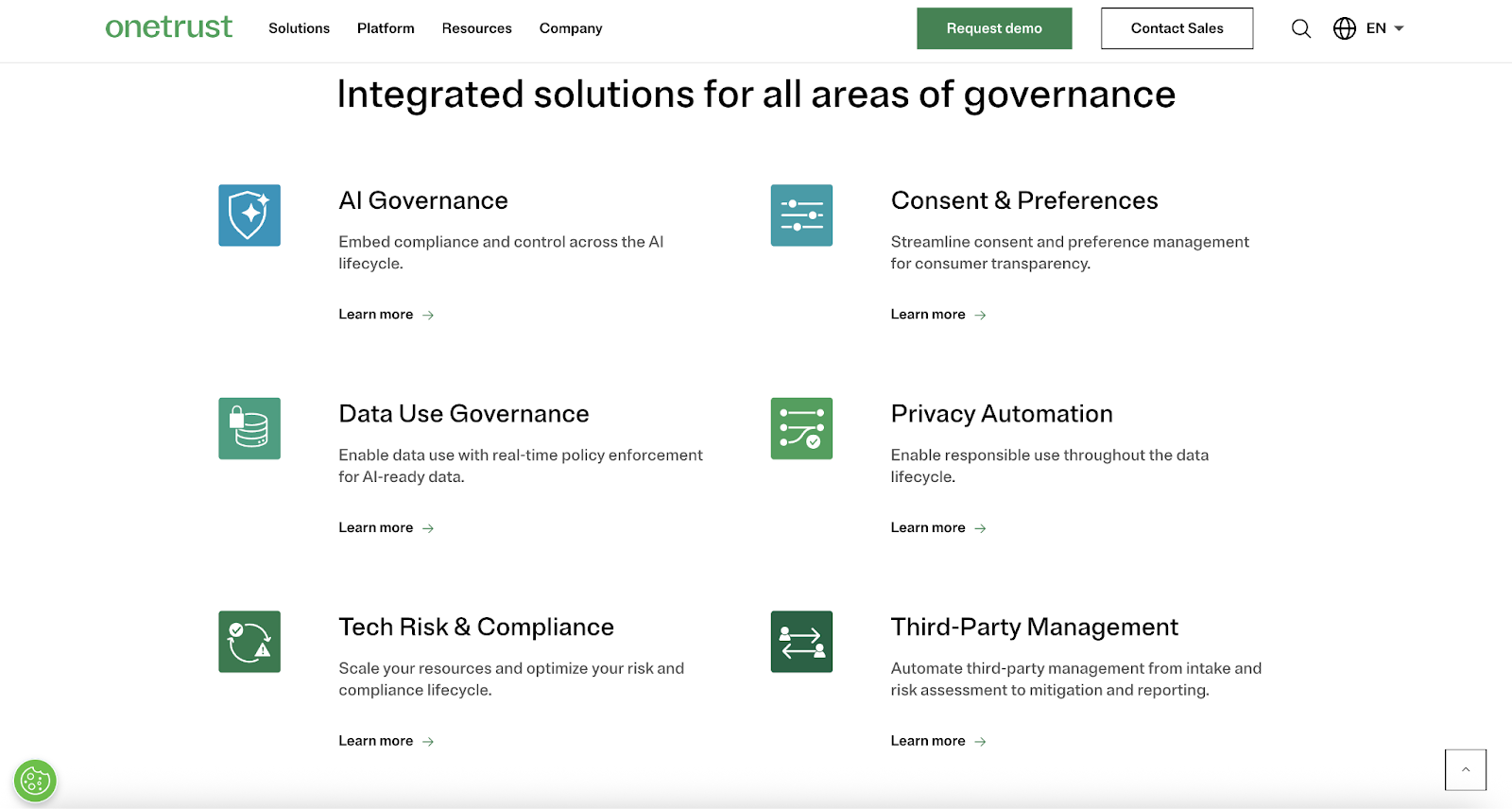Follow Learn more under AI Governance

(376, 315)
